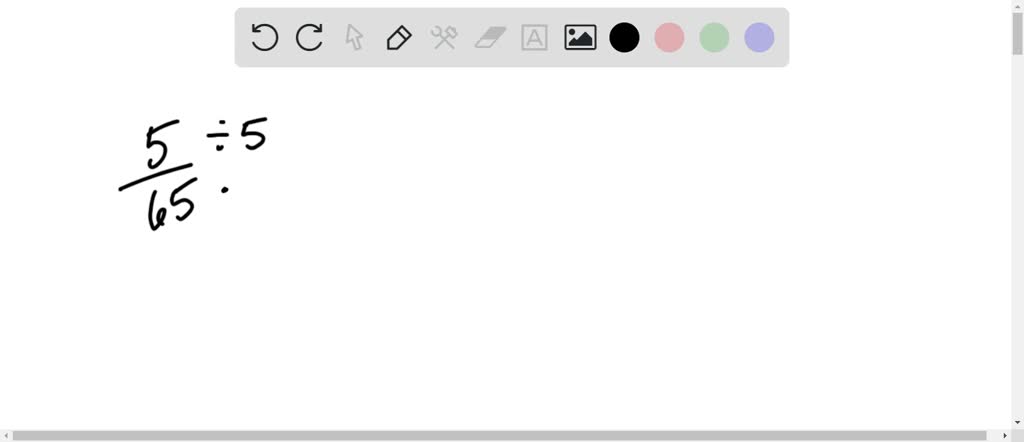Click the scroll right arrow
The height and width of the screenshot is (442, 1024).
pyautogui.click(x=1006, y=435)
